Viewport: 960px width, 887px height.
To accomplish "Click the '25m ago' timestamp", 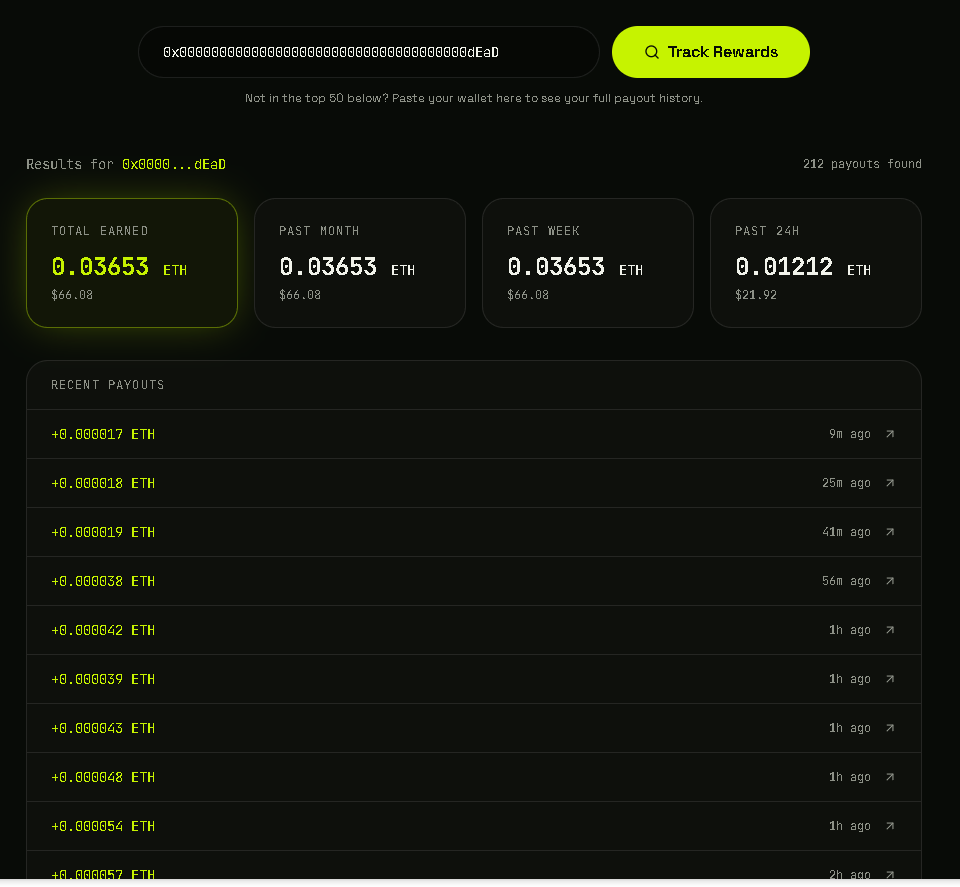I will tap(846, 483).
